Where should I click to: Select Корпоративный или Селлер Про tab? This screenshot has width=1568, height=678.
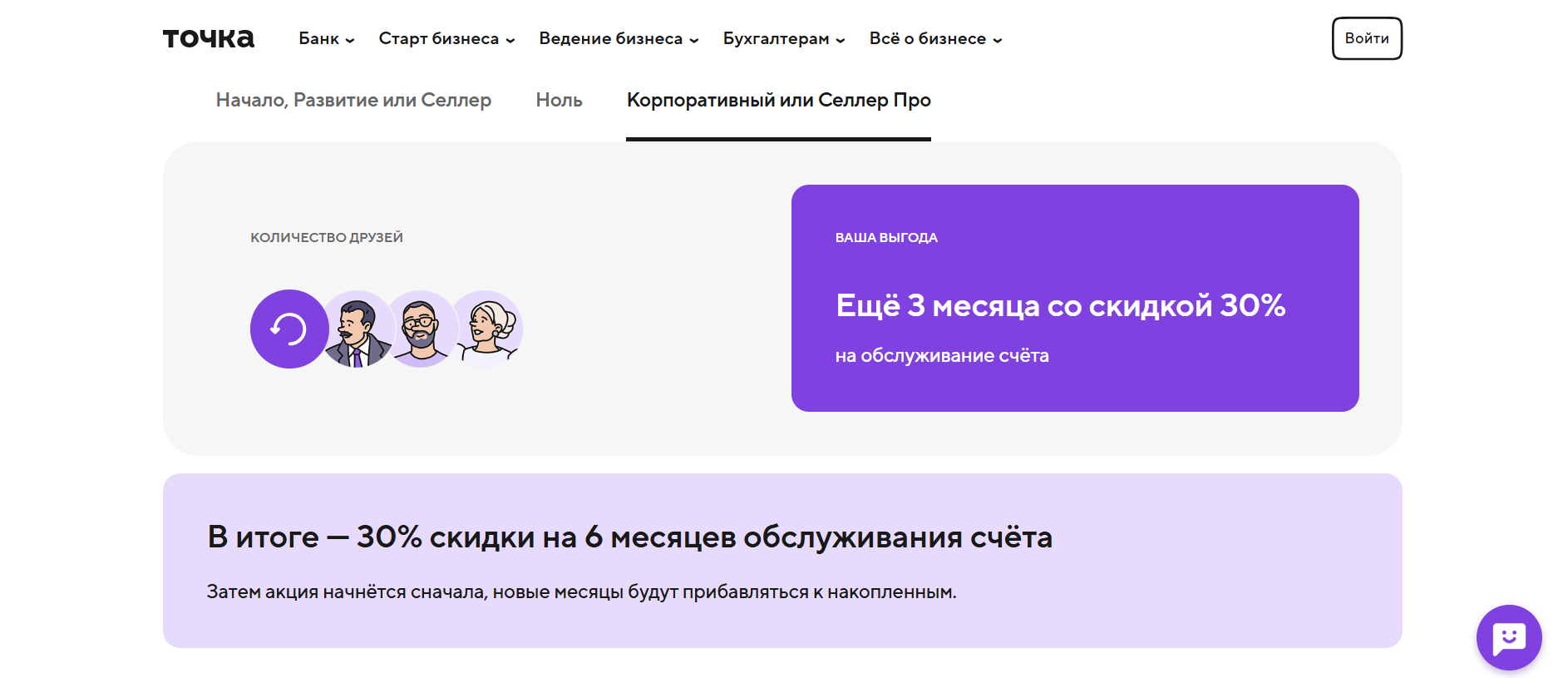[x=779, y=100]
